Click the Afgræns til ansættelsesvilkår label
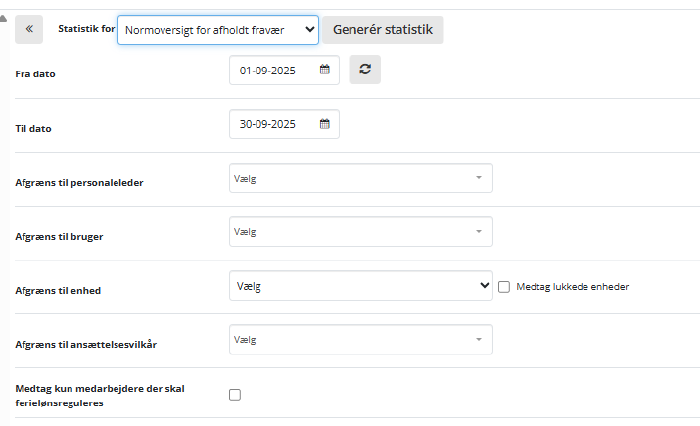Screen dimensions: 700x426 (86, 344)
